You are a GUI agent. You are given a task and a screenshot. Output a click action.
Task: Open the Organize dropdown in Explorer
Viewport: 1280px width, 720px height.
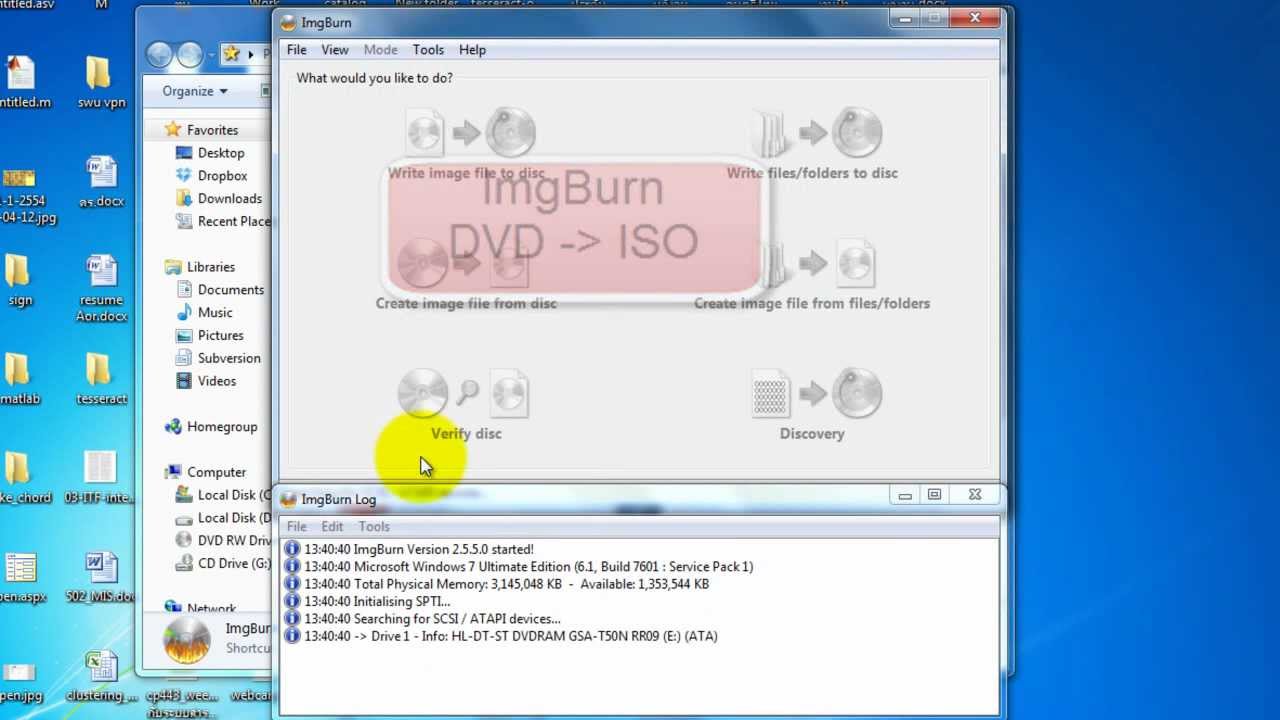(x=195, y=91)
